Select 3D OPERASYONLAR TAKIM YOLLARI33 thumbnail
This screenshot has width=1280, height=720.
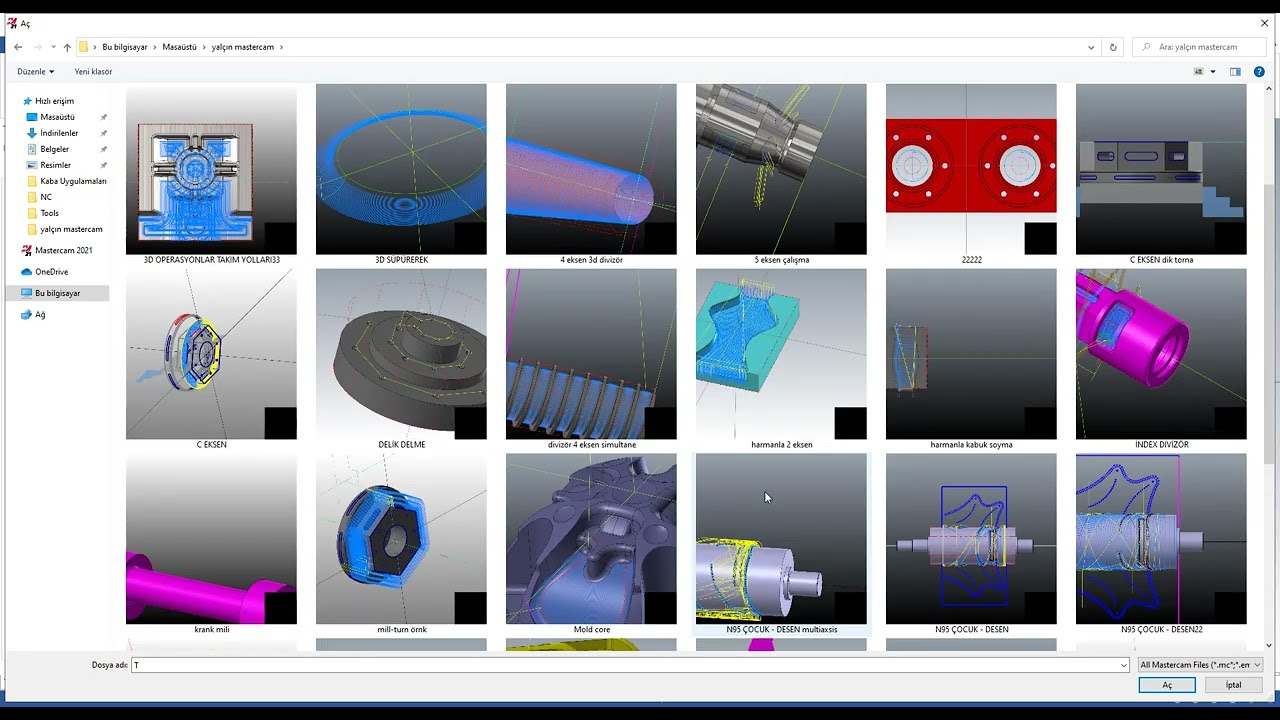click(x=211, y=169)
